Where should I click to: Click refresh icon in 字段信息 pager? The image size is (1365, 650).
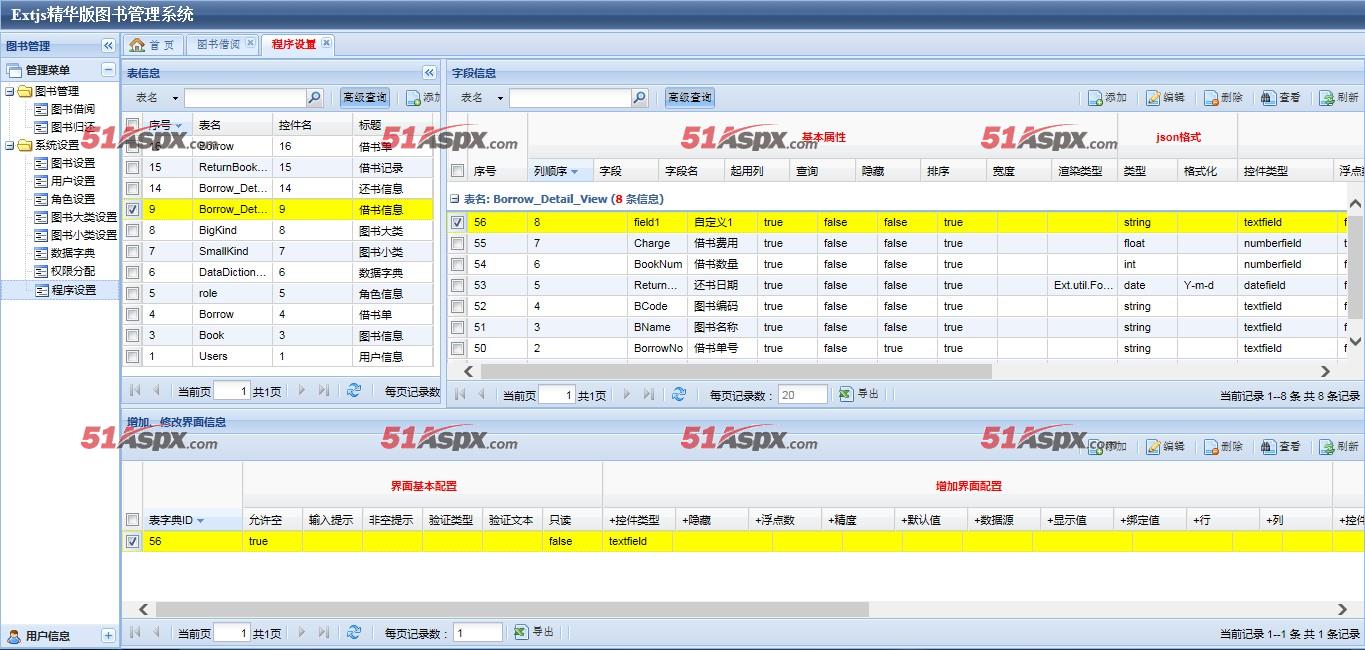click(x=679, y=394)
